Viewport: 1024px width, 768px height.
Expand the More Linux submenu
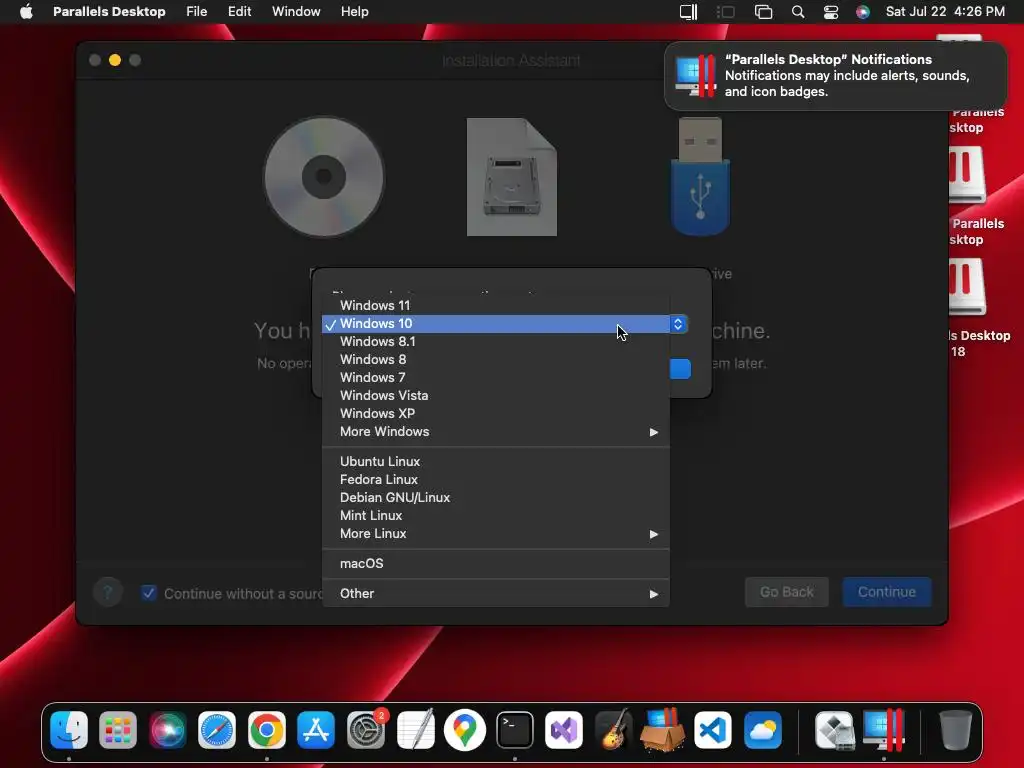pos(496,534)
